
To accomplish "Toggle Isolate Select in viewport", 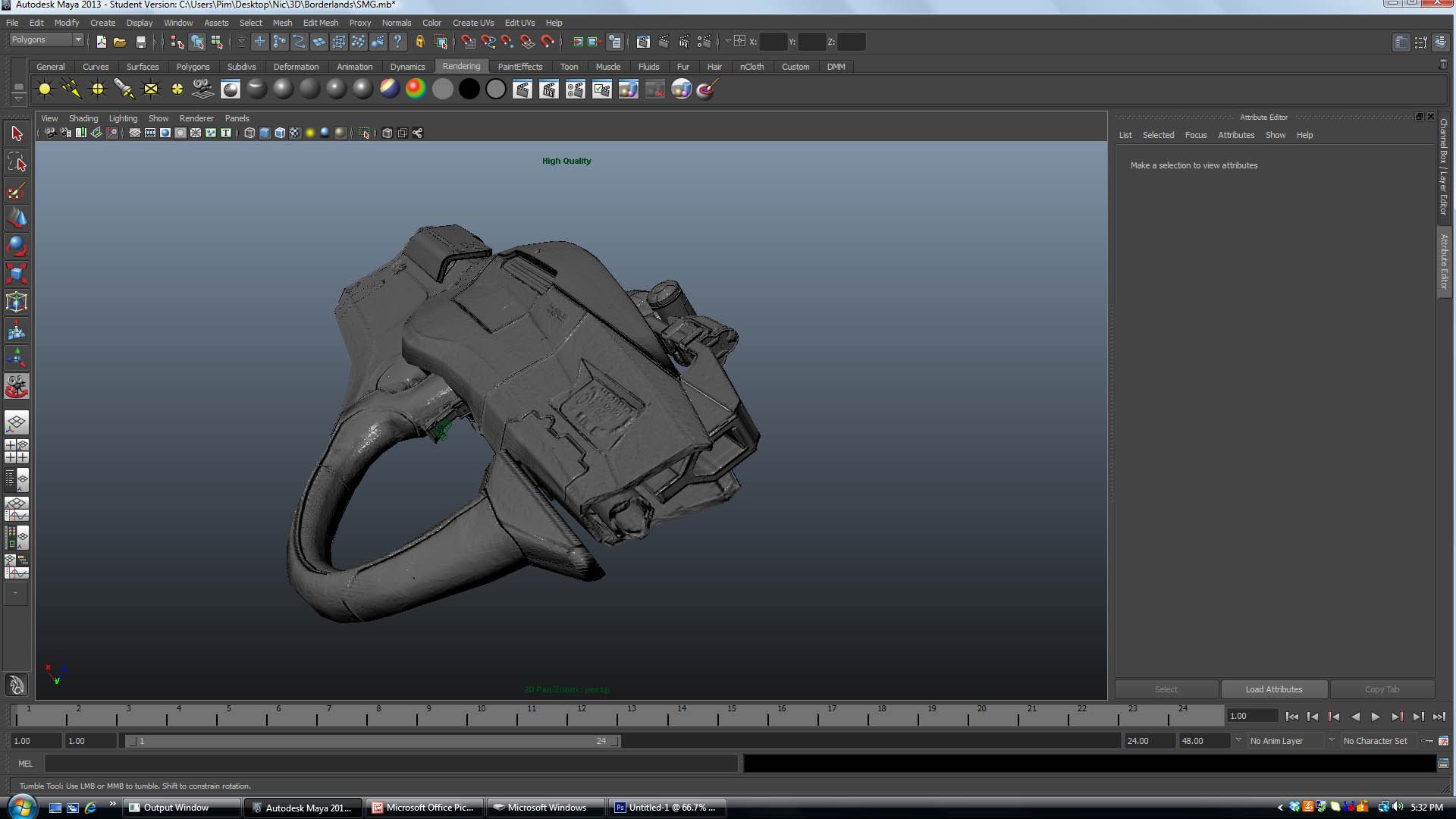I will [365, 133].
